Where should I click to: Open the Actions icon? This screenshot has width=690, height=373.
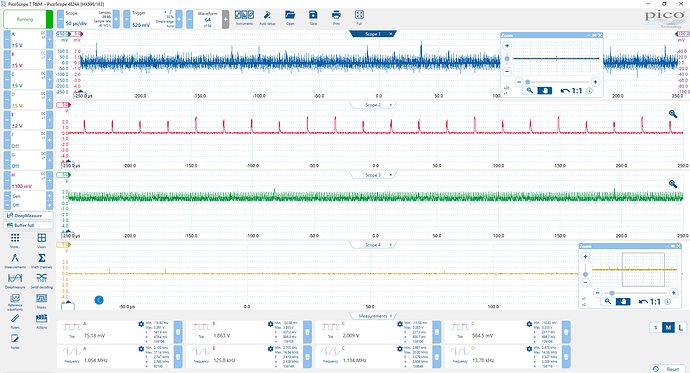pos(41,318)
